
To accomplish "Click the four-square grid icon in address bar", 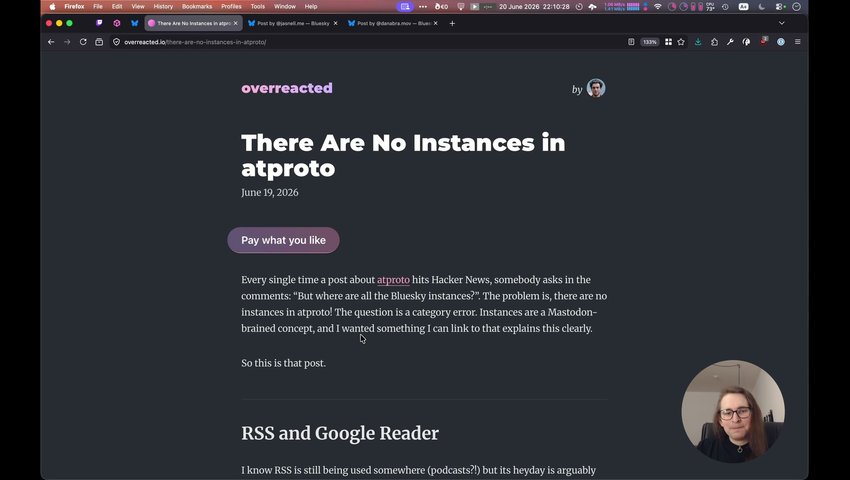I will click(x=668, y=42).
